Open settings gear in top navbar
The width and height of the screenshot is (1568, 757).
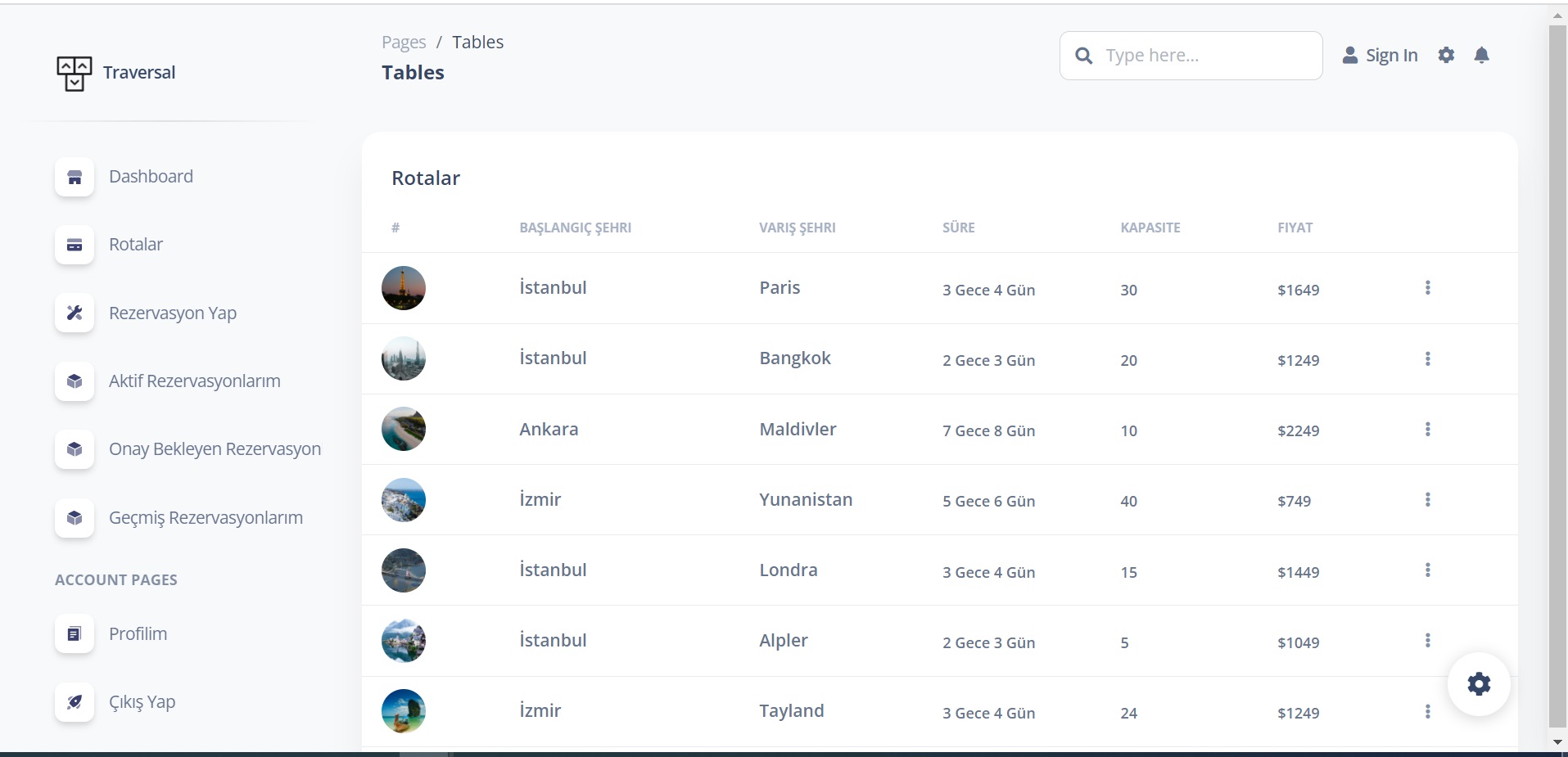1447,55
